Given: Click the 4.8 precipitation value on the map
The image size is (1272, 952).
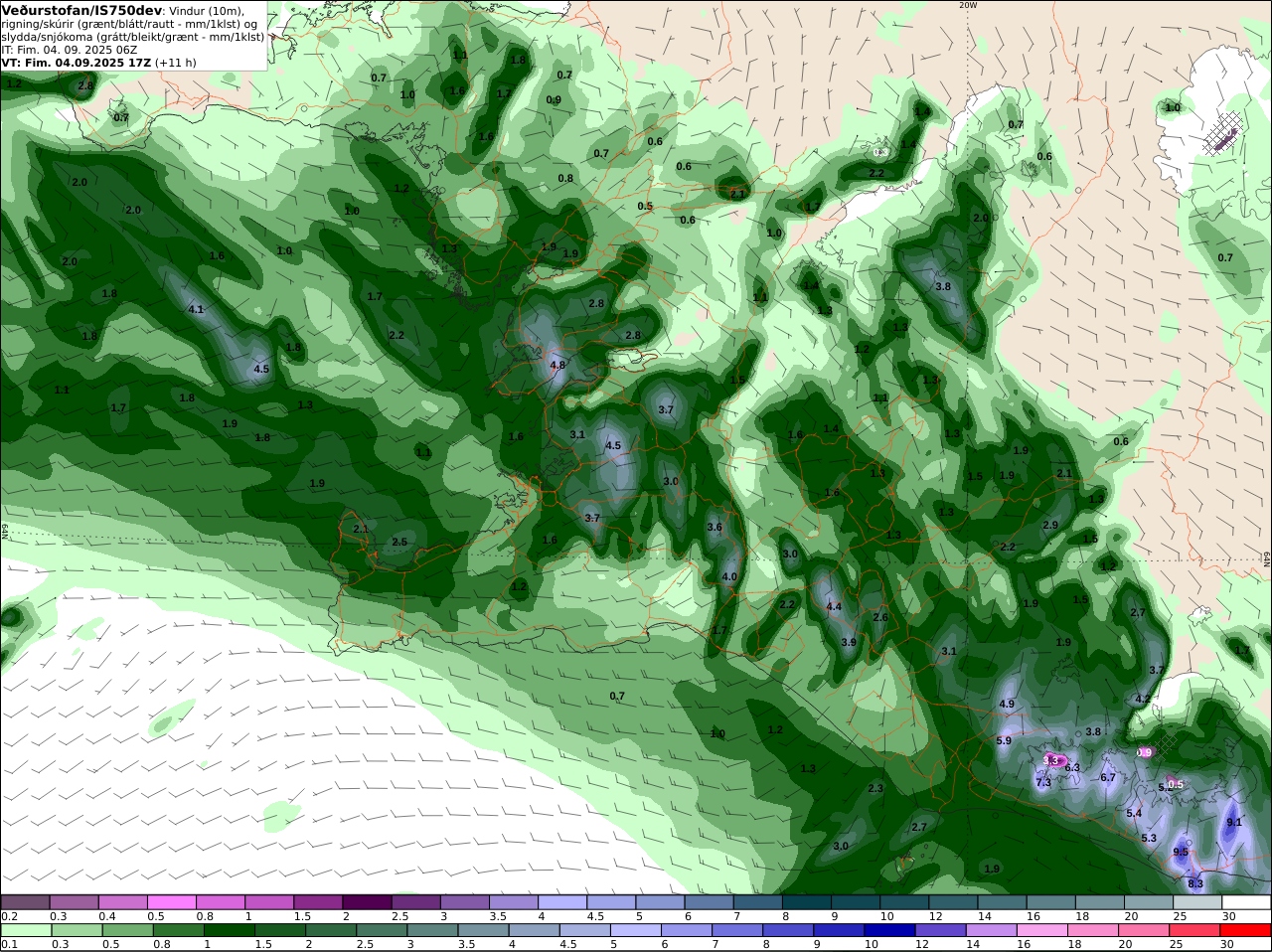Looking at the screenshot, I should click(557, 365).
